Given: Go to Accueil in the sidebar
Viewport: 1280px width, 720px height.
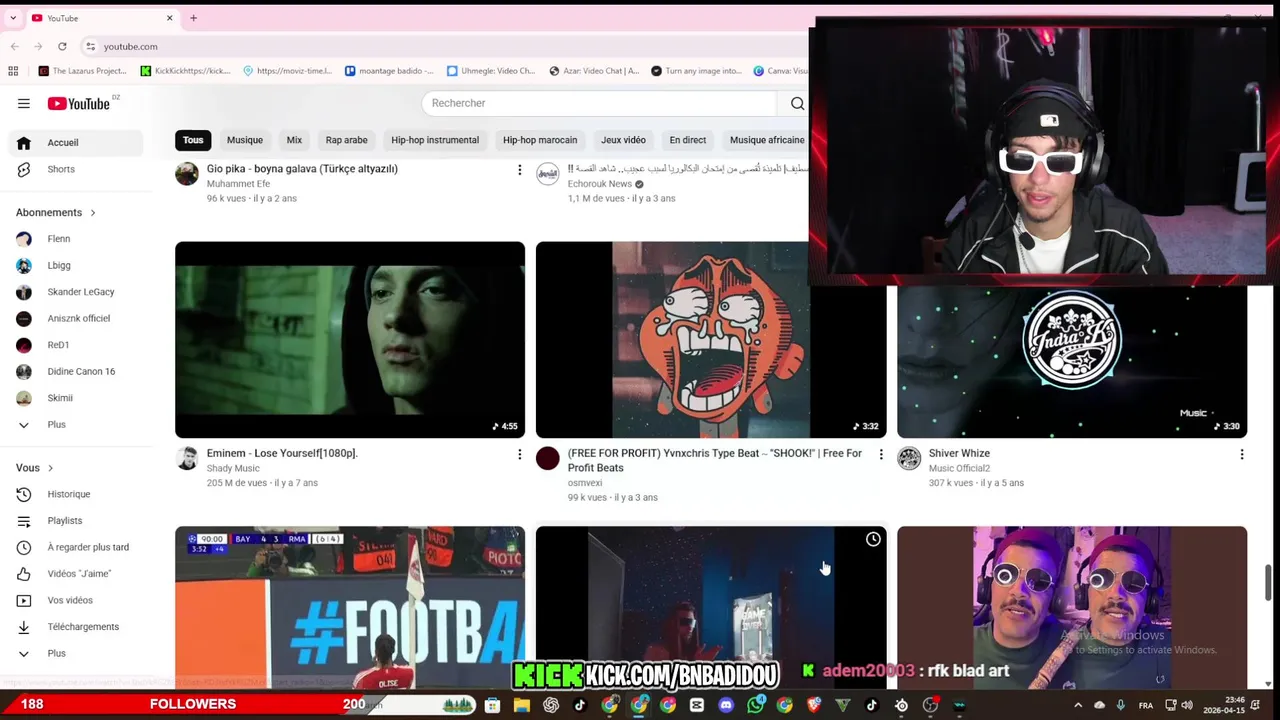Looking at the screenshot, I should pos(75,143).
